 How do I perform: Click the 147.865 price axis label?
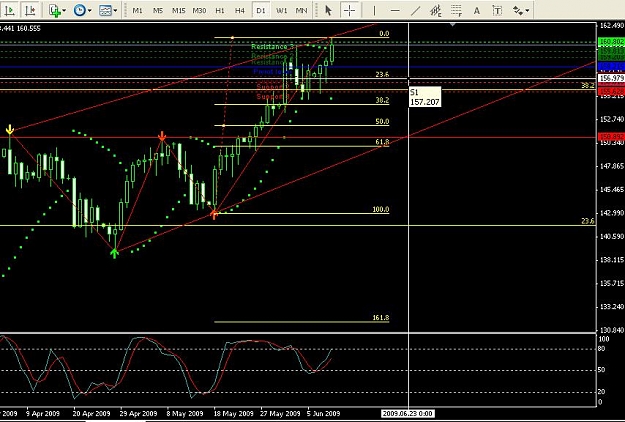[x=612, y=166]
